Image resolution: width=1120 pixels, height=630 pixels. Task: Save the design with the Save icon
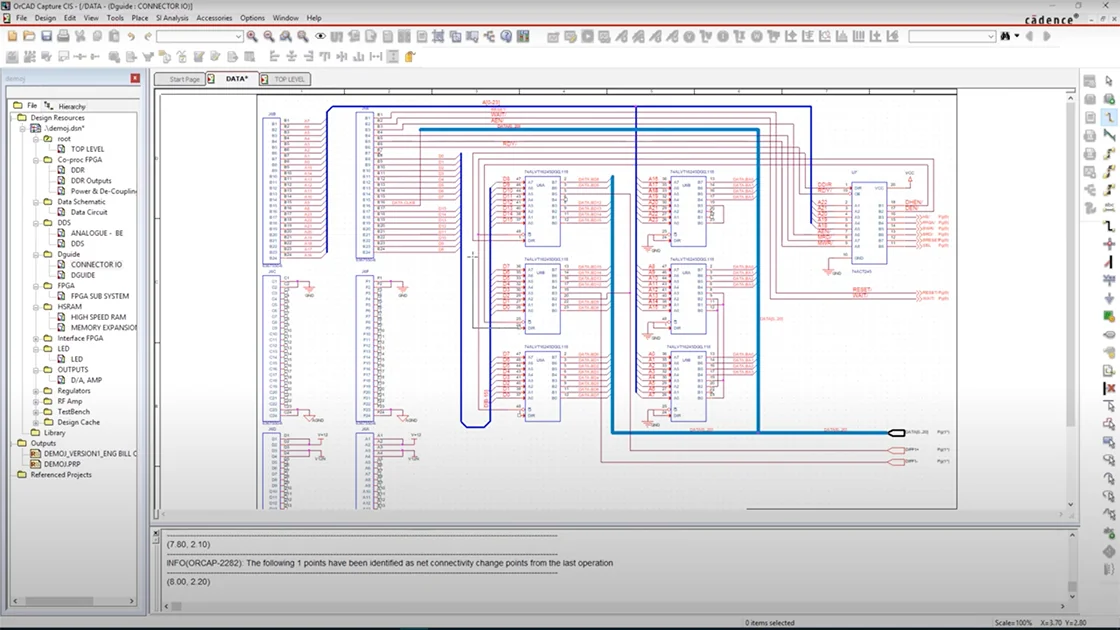click(x=46, y=38)
